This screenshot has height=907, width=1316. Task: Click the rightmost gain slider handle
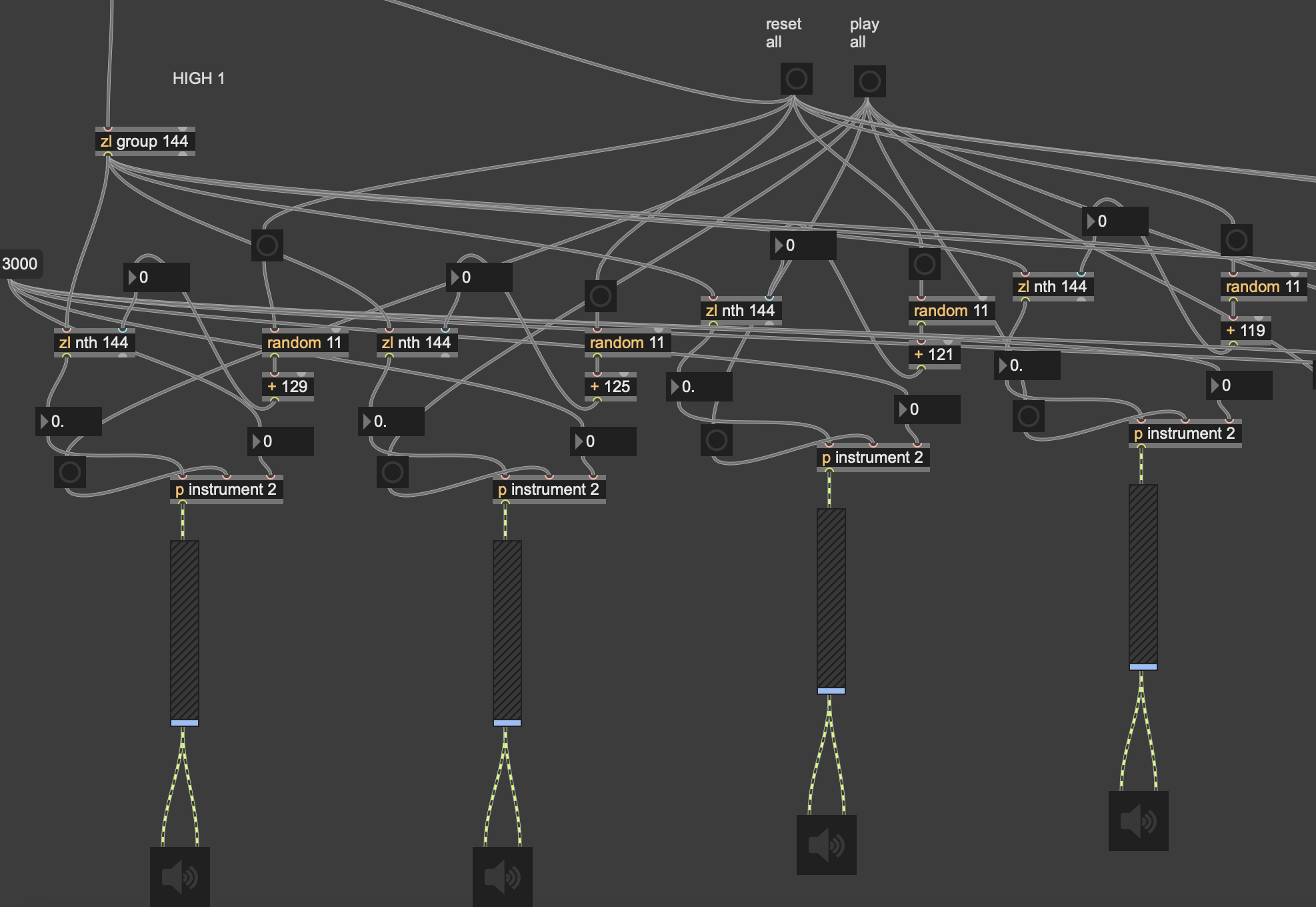coord(1143,667)
